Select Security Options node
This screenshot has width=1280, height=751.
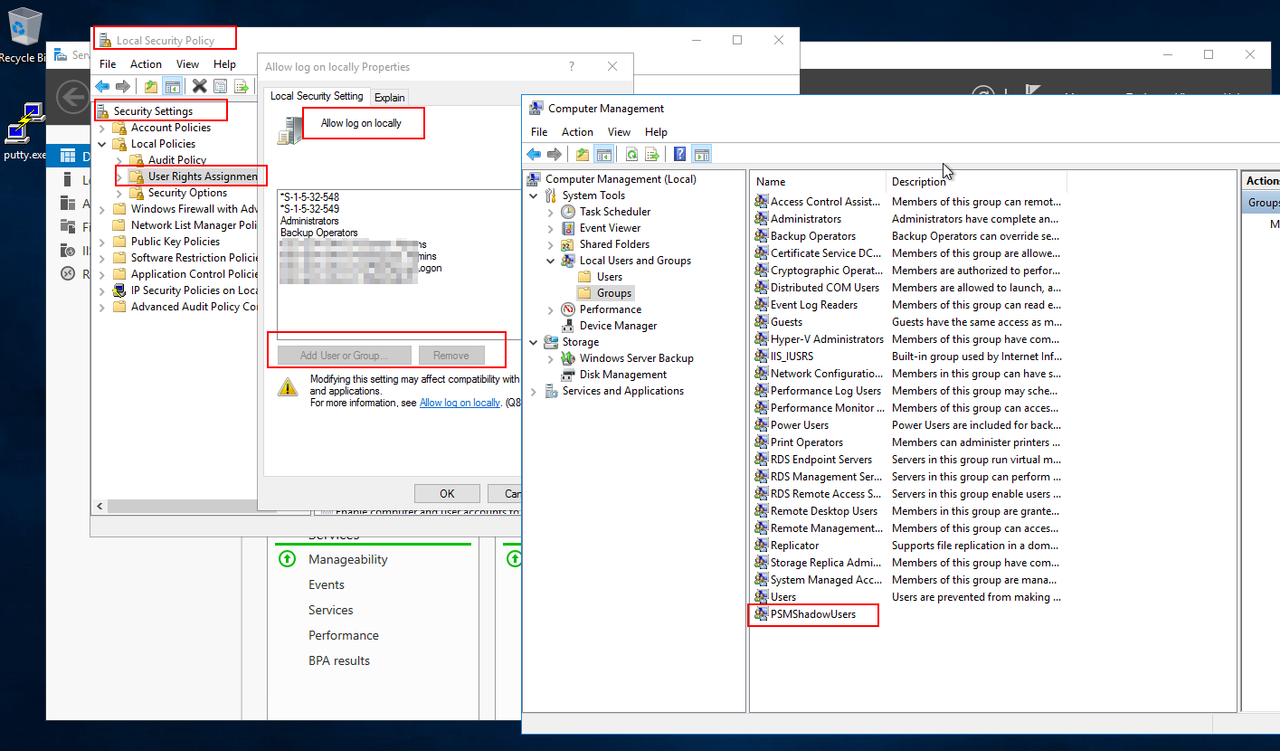point(188,193)
